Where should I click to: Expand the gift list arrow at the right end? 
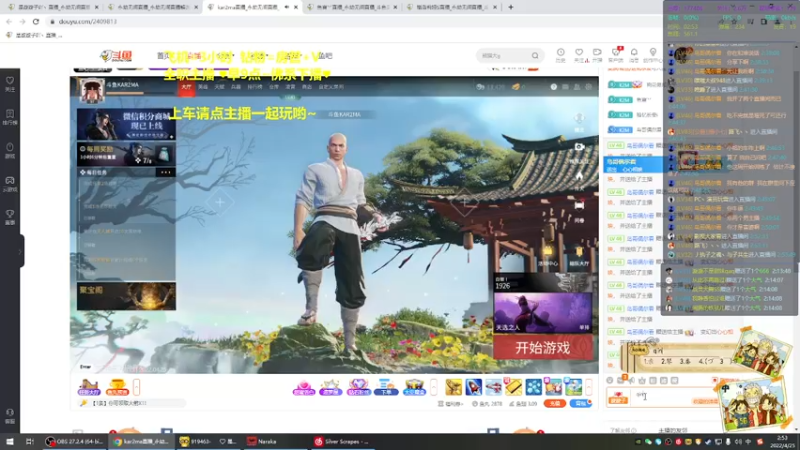tap(589, 387)
